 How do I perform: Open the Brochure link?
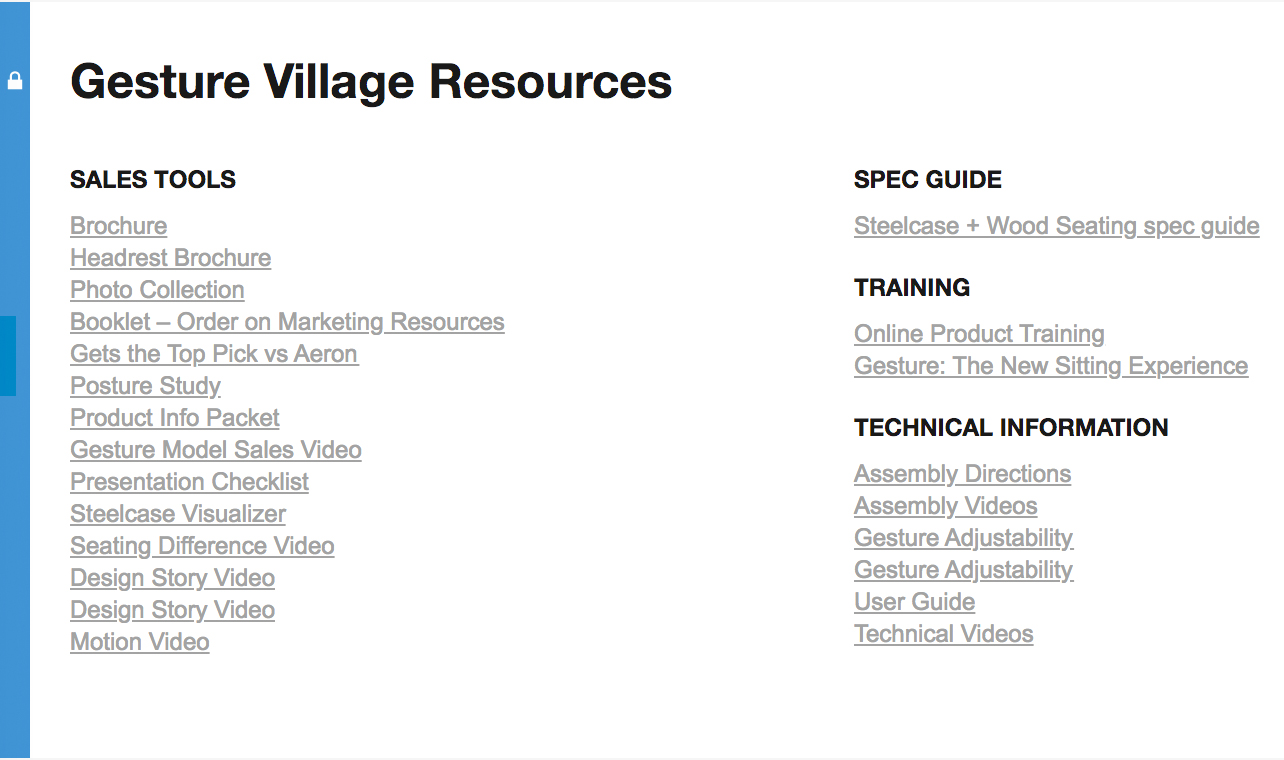tap(118, 226)
